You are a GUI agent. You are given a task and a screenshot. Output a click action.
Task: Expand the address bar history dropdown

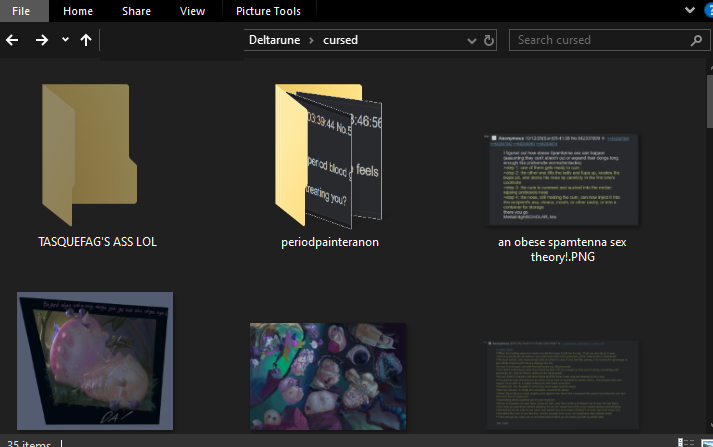tap(472, 40)
